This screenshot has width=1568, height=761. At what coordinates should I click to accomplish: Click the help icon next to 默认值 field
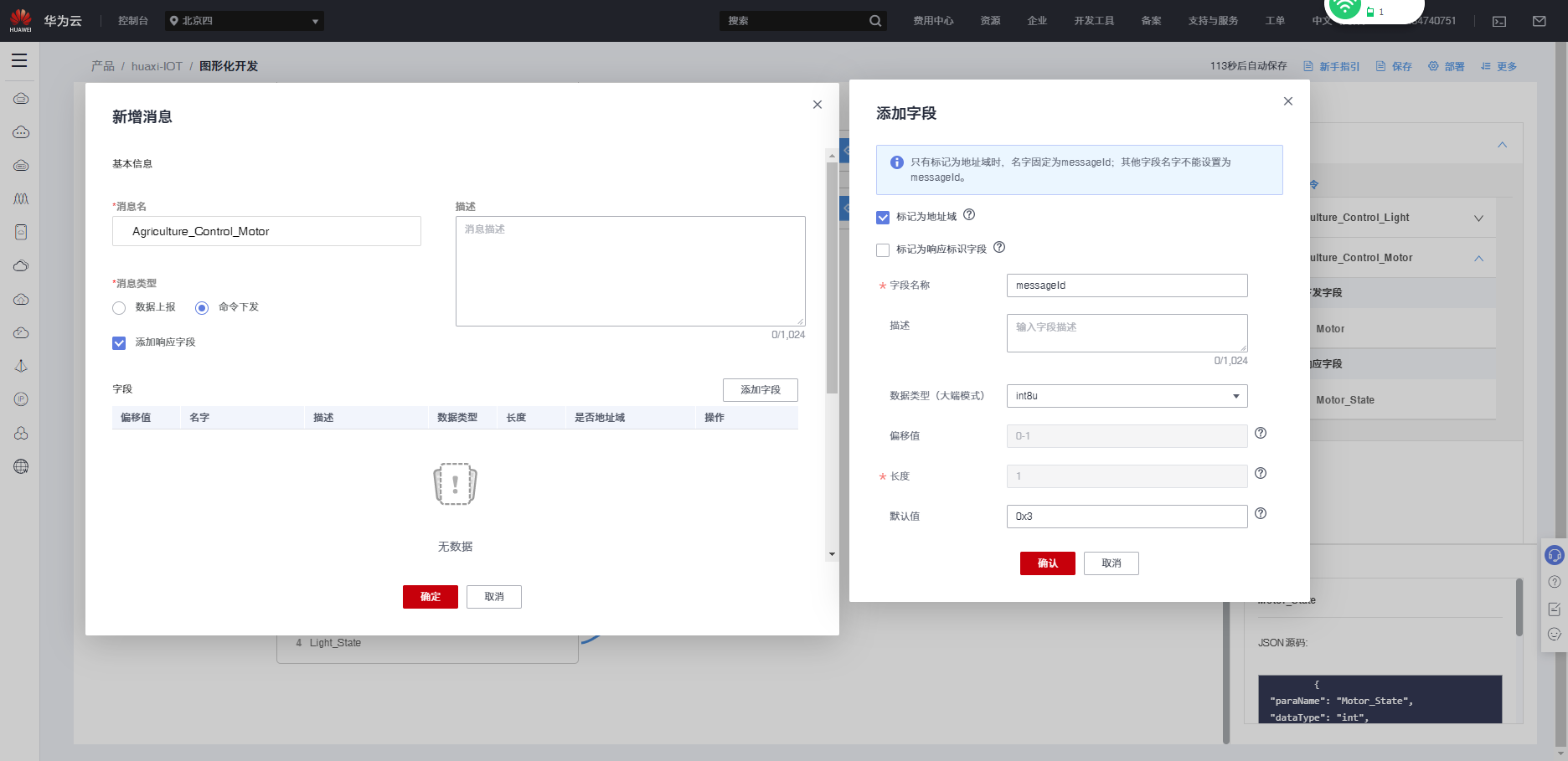point(1261,514)
